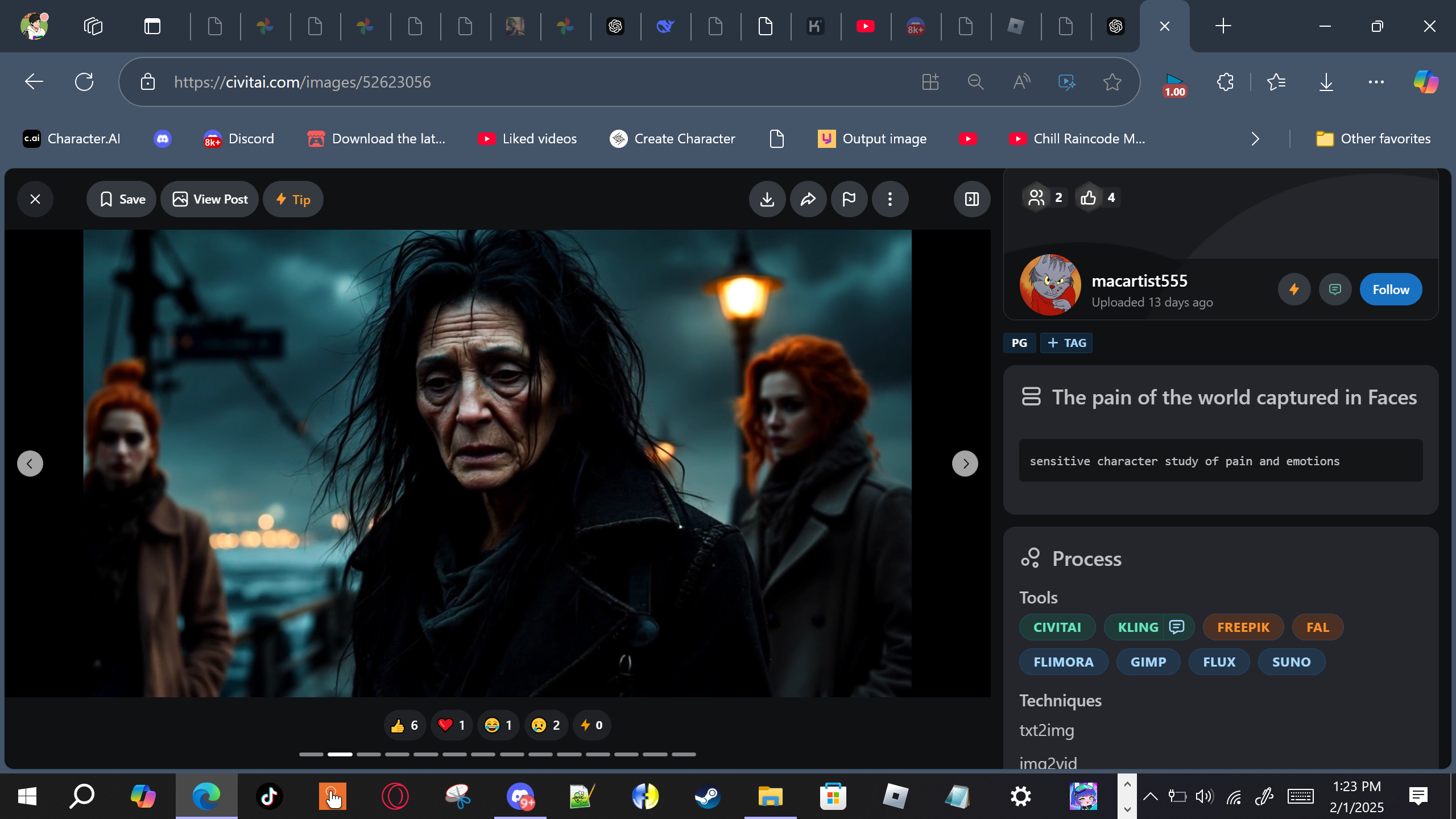Toggle the heart reaction
The width and height of the screenshot is (1456, 819).
click(452, 725)
